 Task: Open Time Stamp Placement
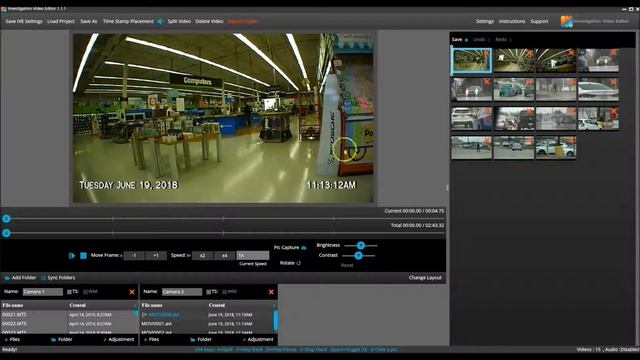point(128,21)
